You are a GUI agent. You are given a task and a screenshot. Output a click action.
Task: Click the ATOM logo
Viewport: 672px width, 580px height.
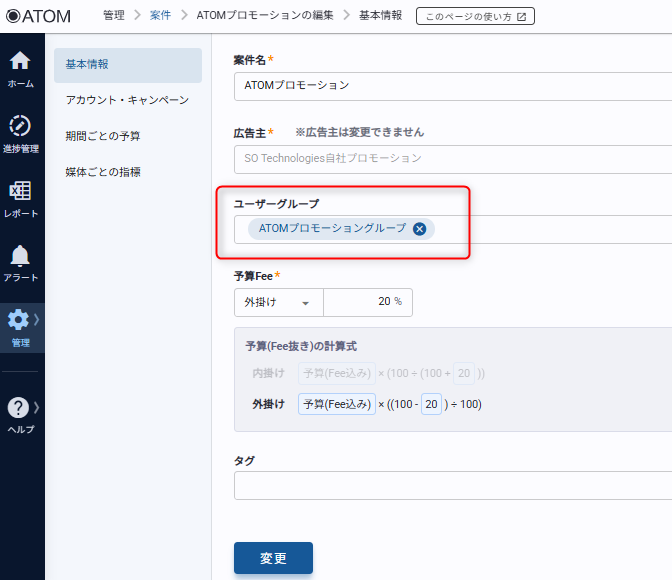(38, 16)
